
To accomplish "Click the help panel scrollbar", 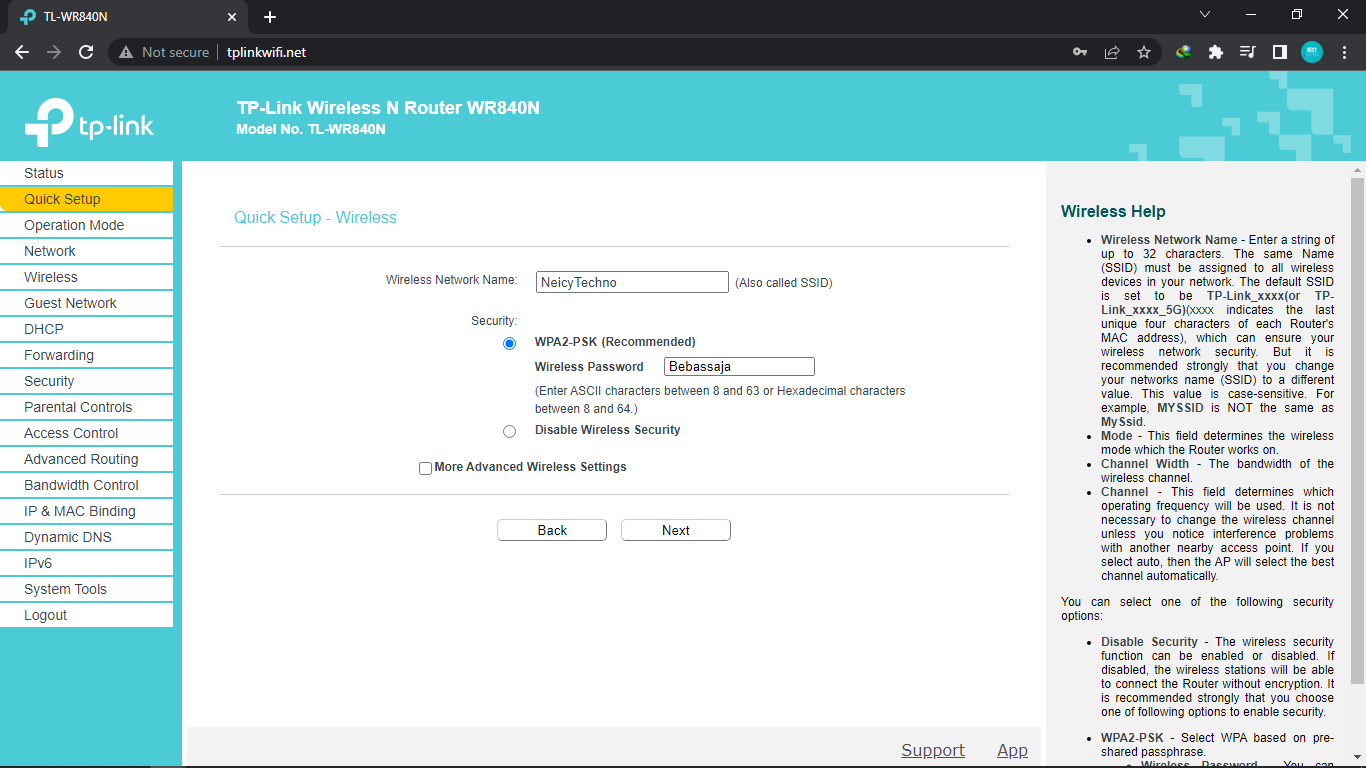I will click(x=1357, y=430).
